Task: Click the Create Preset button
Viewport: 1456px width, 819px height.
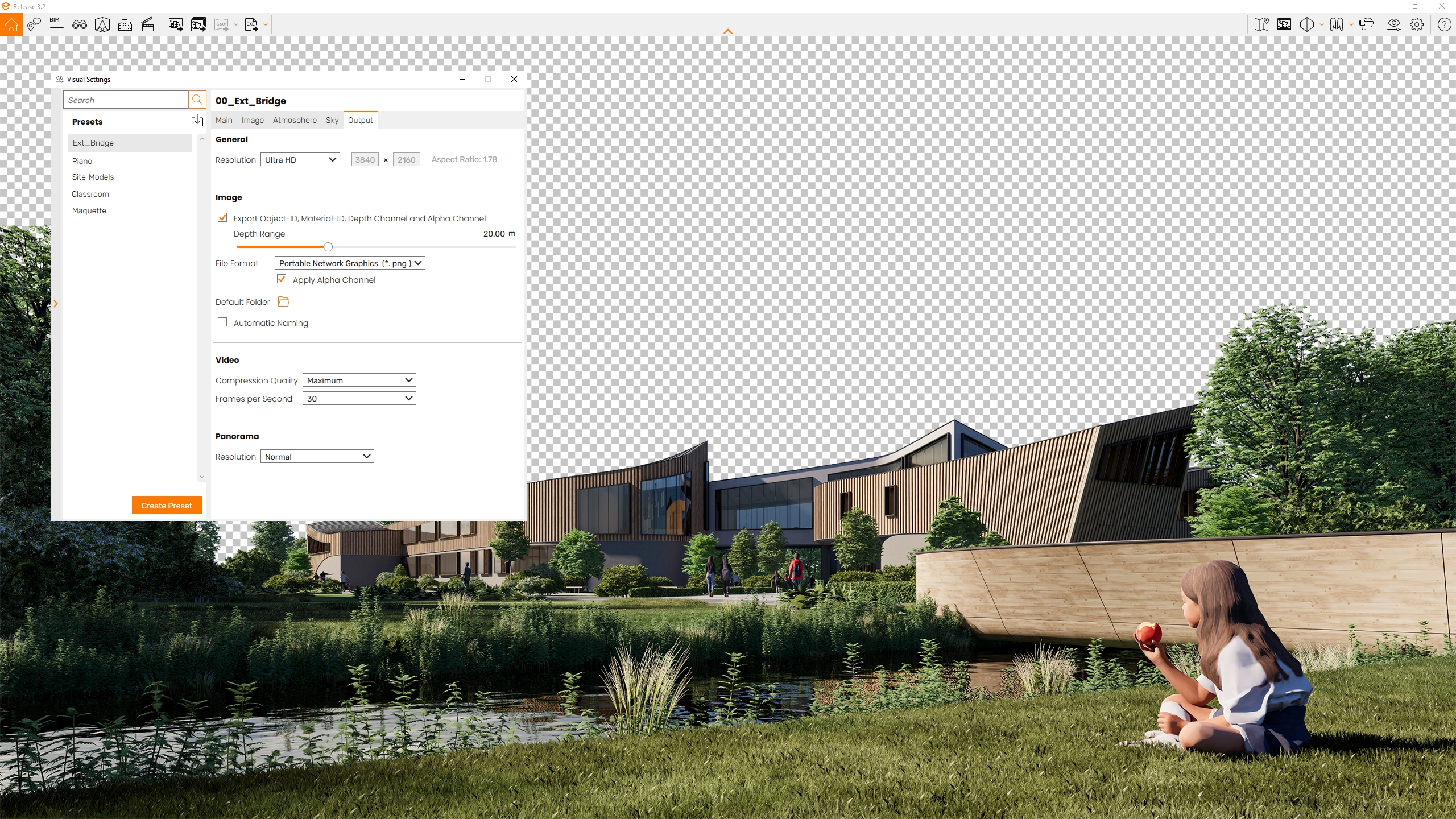Action: 166,504
